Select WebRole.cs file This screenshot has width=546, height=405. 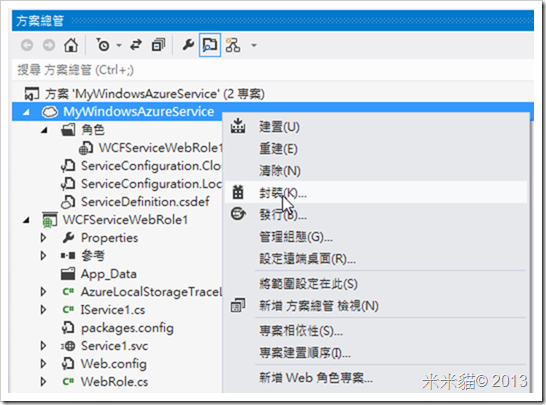click(114, 382)
